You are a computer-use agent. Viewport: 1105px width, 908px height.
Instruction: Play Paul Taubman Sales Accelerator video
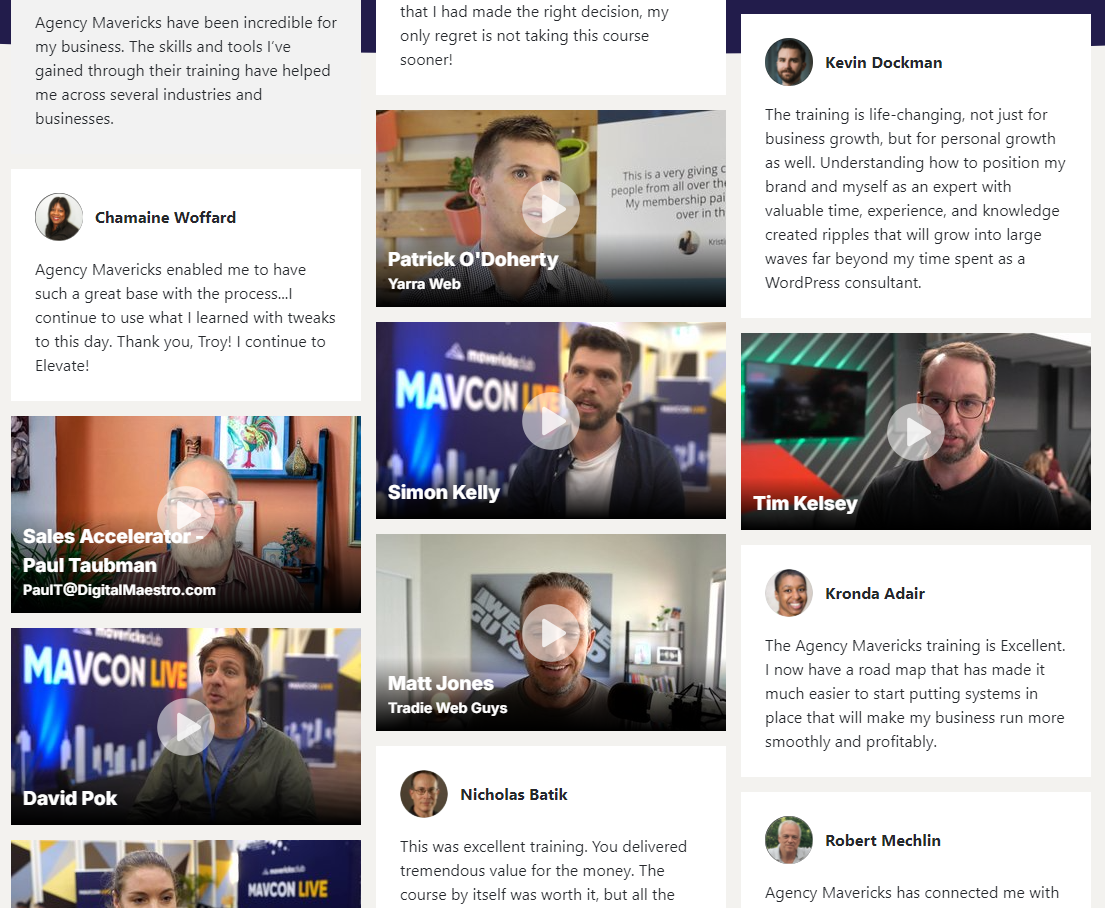coord(185,515)
